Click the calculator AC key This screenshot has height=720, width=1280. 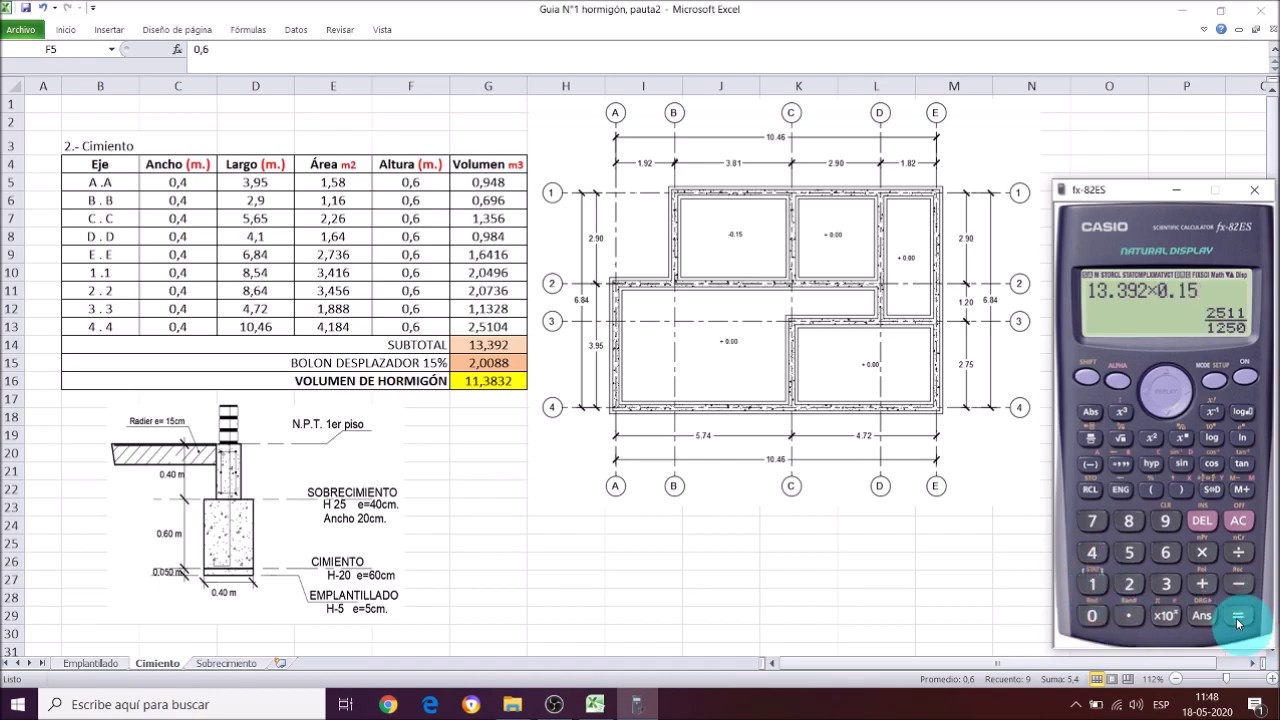coord(1239,520)
